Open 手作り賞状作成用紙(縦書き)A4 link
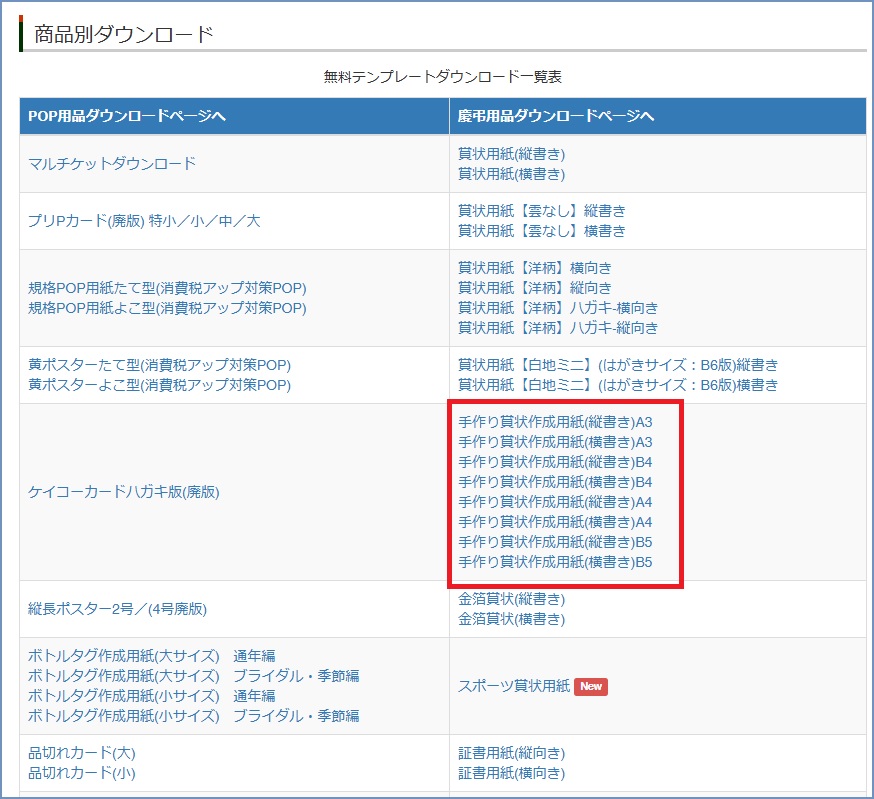 click(x=555, y=502)
